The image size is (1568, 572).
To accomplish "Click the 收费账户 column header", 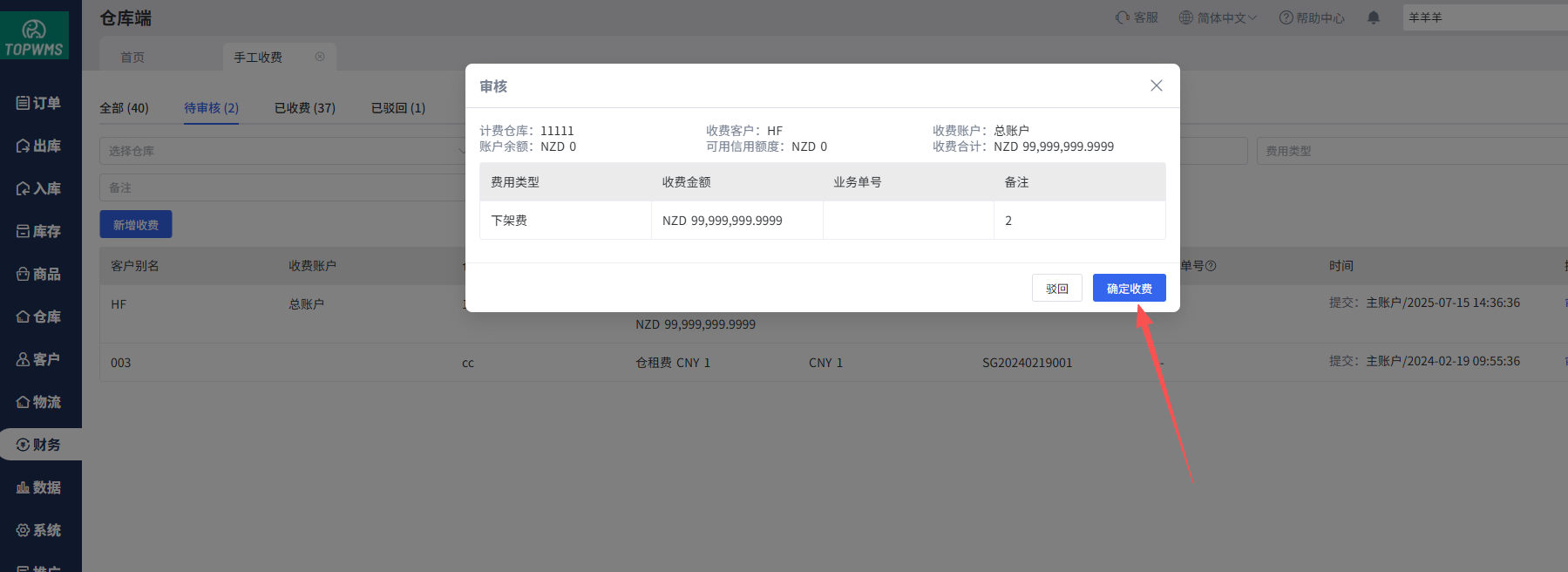I will click(x=313, y=266).
